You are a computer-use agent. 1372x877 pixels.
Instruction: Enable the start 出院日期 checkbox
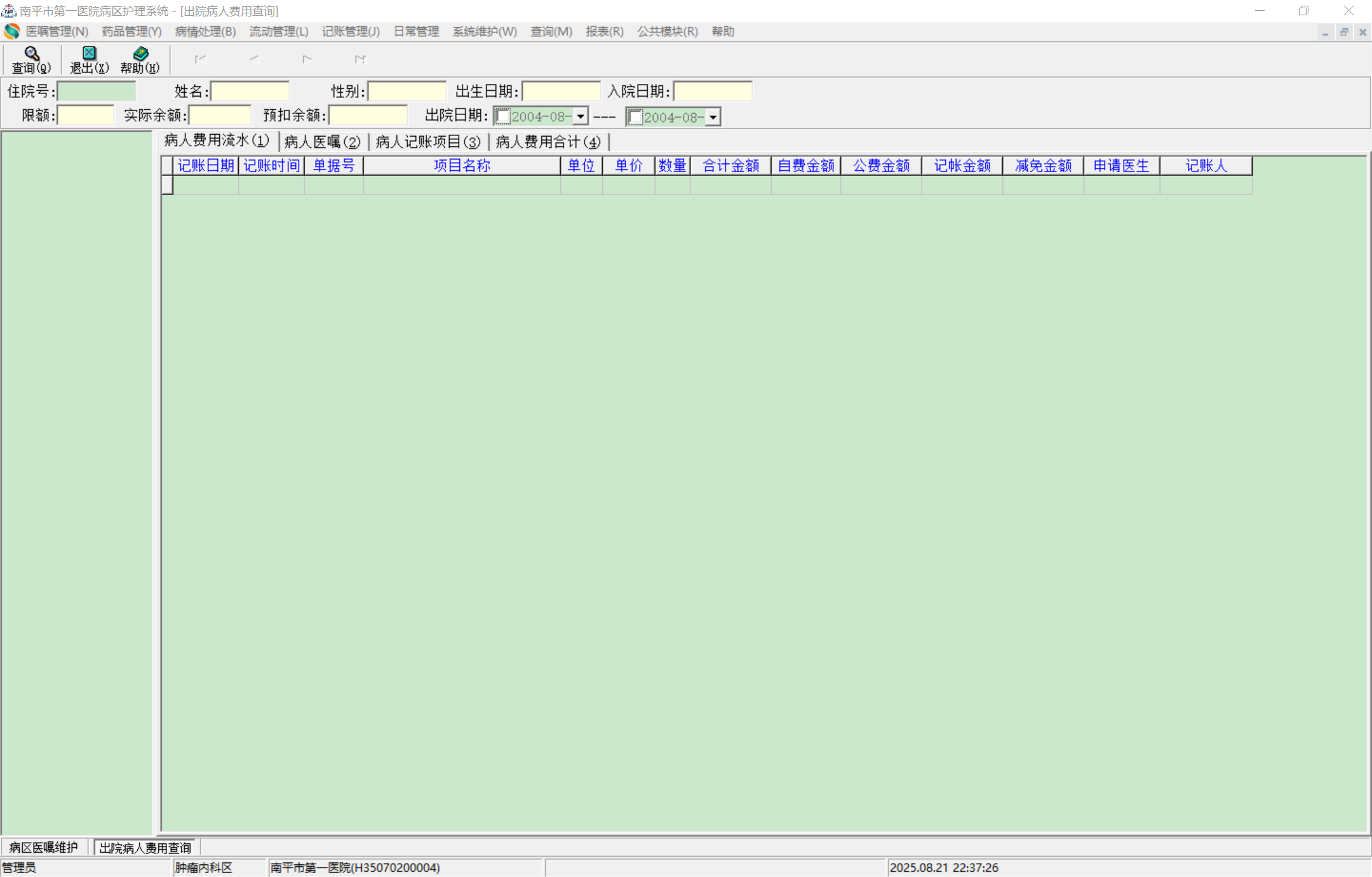[503, 117]
